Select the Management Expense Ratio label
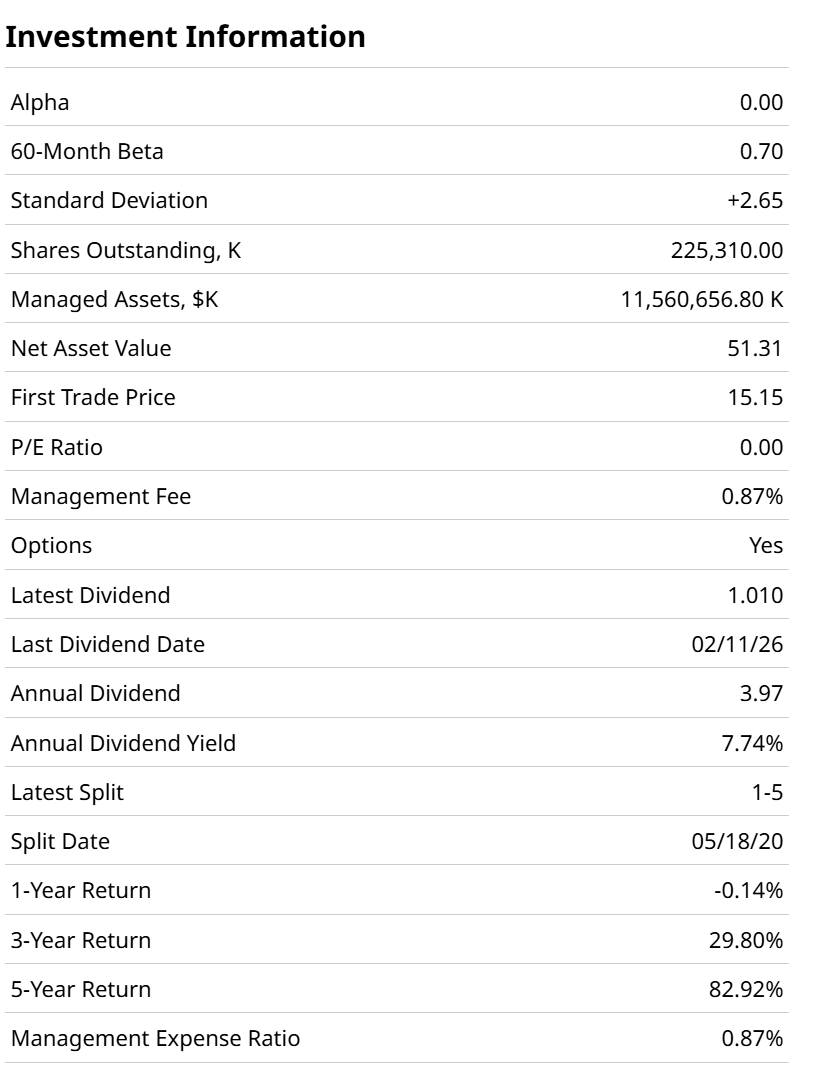 [x=155, y=1038]
